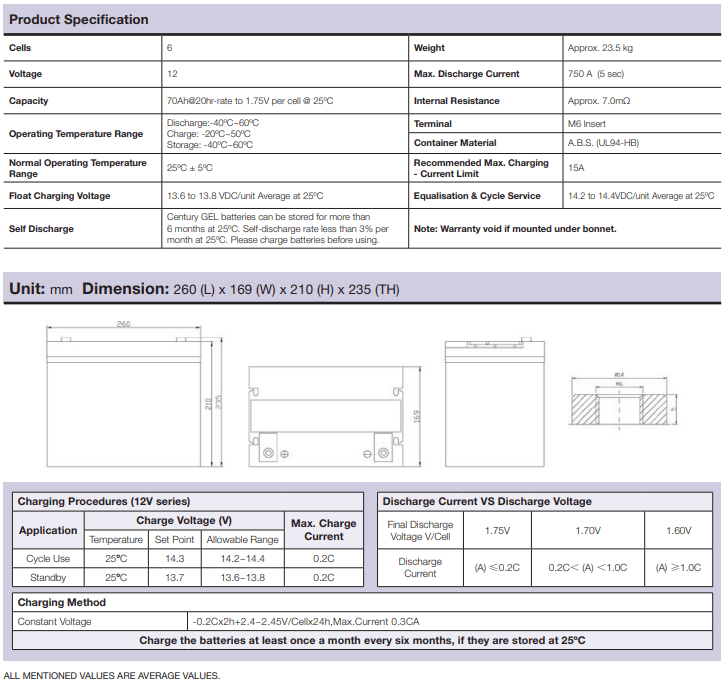726x683 pixels.
Task: Click the warranty void note text
Action: click(x=515, y=229)
